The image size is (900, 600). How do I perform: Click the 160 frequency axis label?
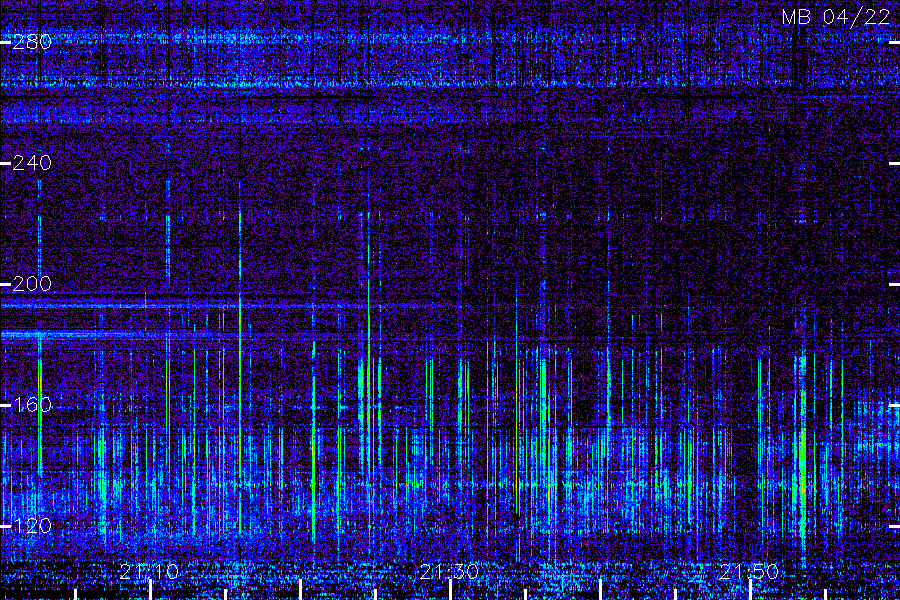coord(32,405)
